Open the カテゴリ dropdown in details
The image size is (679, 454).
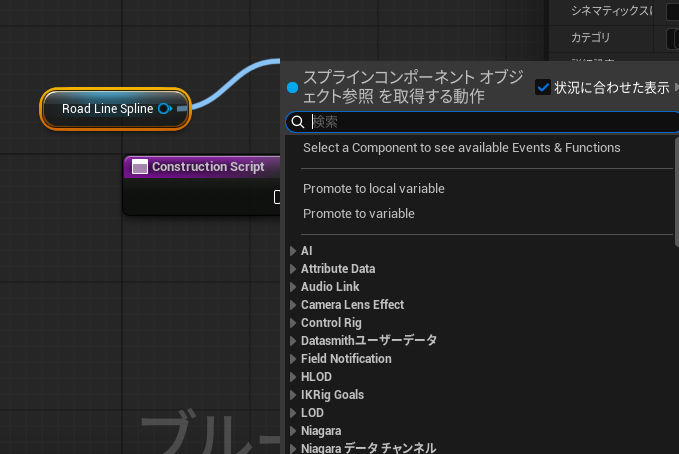coord(672,38)
